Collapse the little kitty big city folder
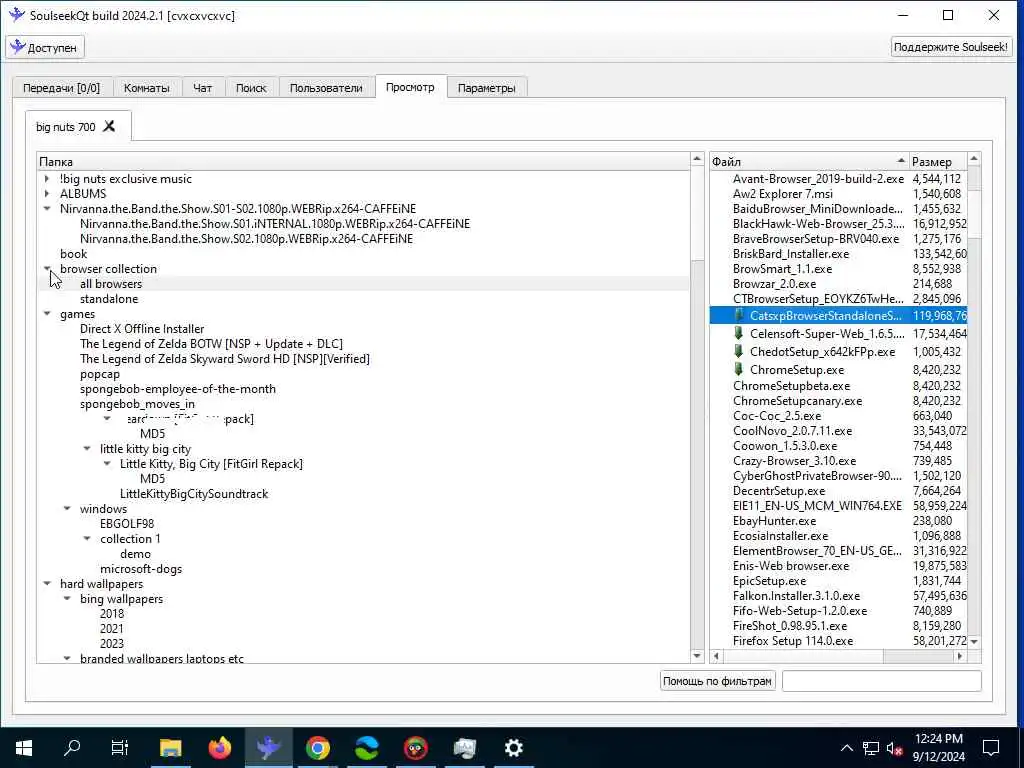 point(87,449)
